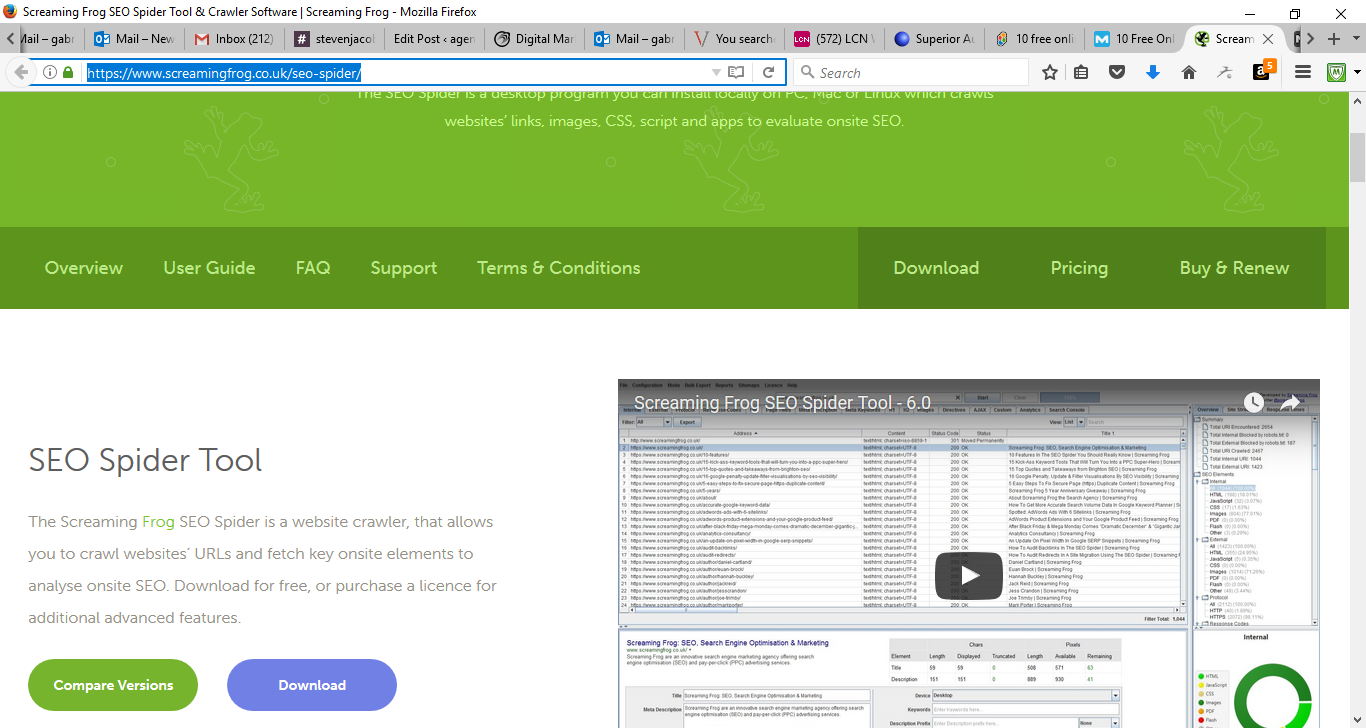The width and height of the screenshot is (1366, 728).
Task: Open the Terms & Conditions nav item
Action: (559, 268)
